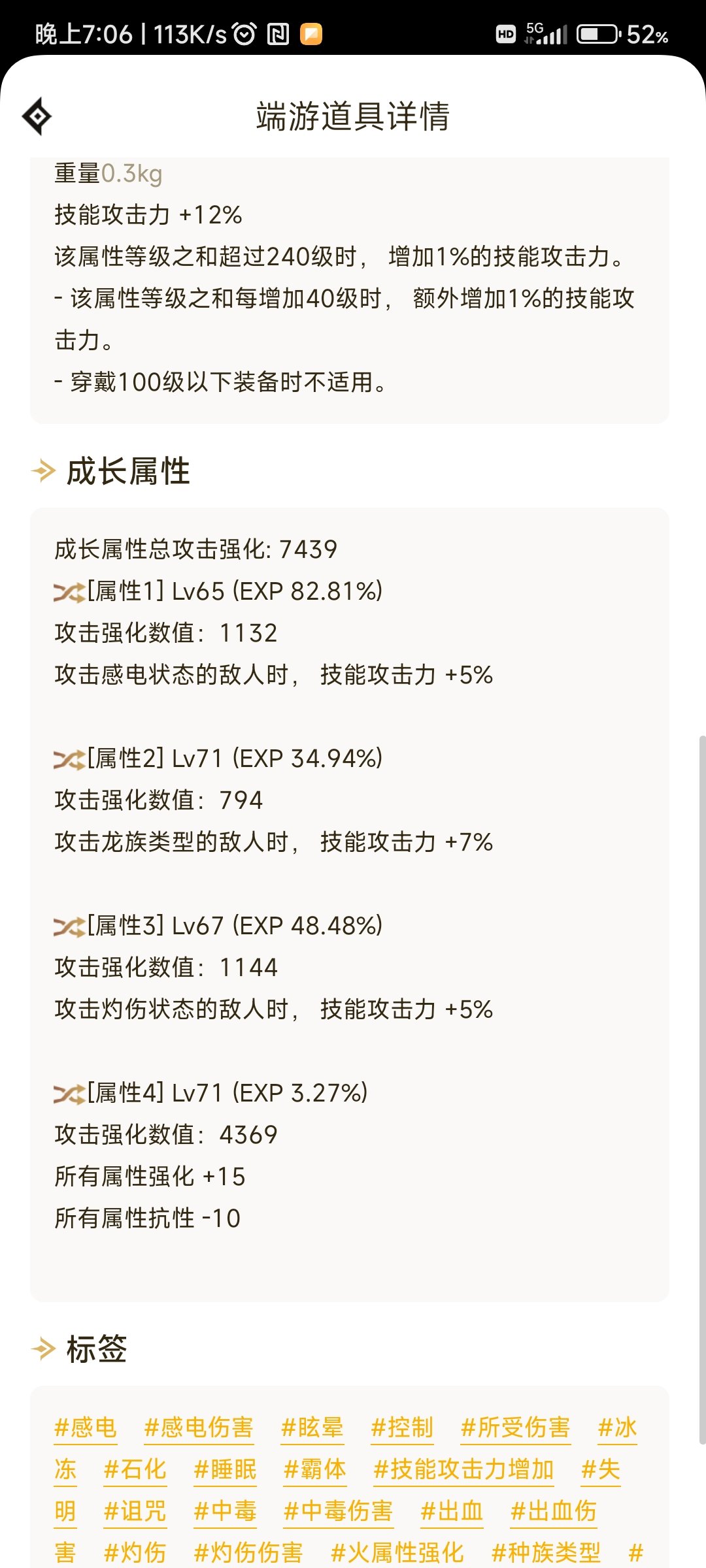Viewport: 706px width, 1568px height.
Task: Tap the shuffle icon beside 属性3
Action: (x=69, y=926)
